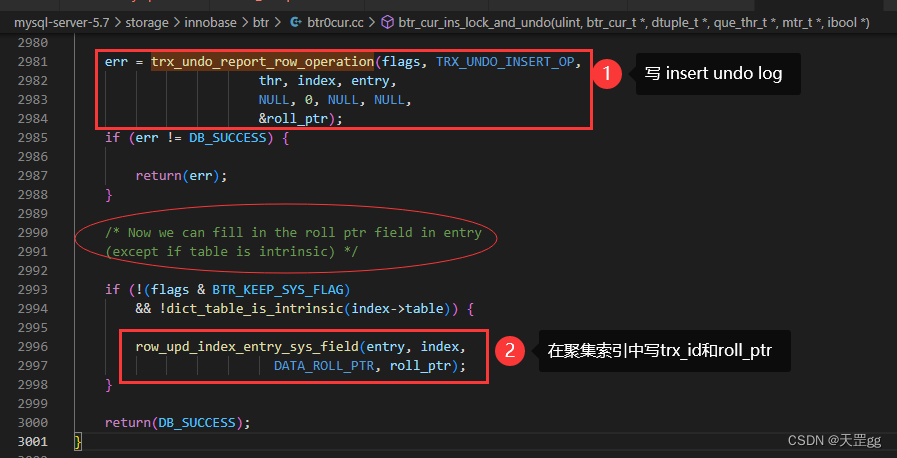Click return(DB_SUCCESS) on line 3000
The image size is (897, 458).
click(178, 423)
